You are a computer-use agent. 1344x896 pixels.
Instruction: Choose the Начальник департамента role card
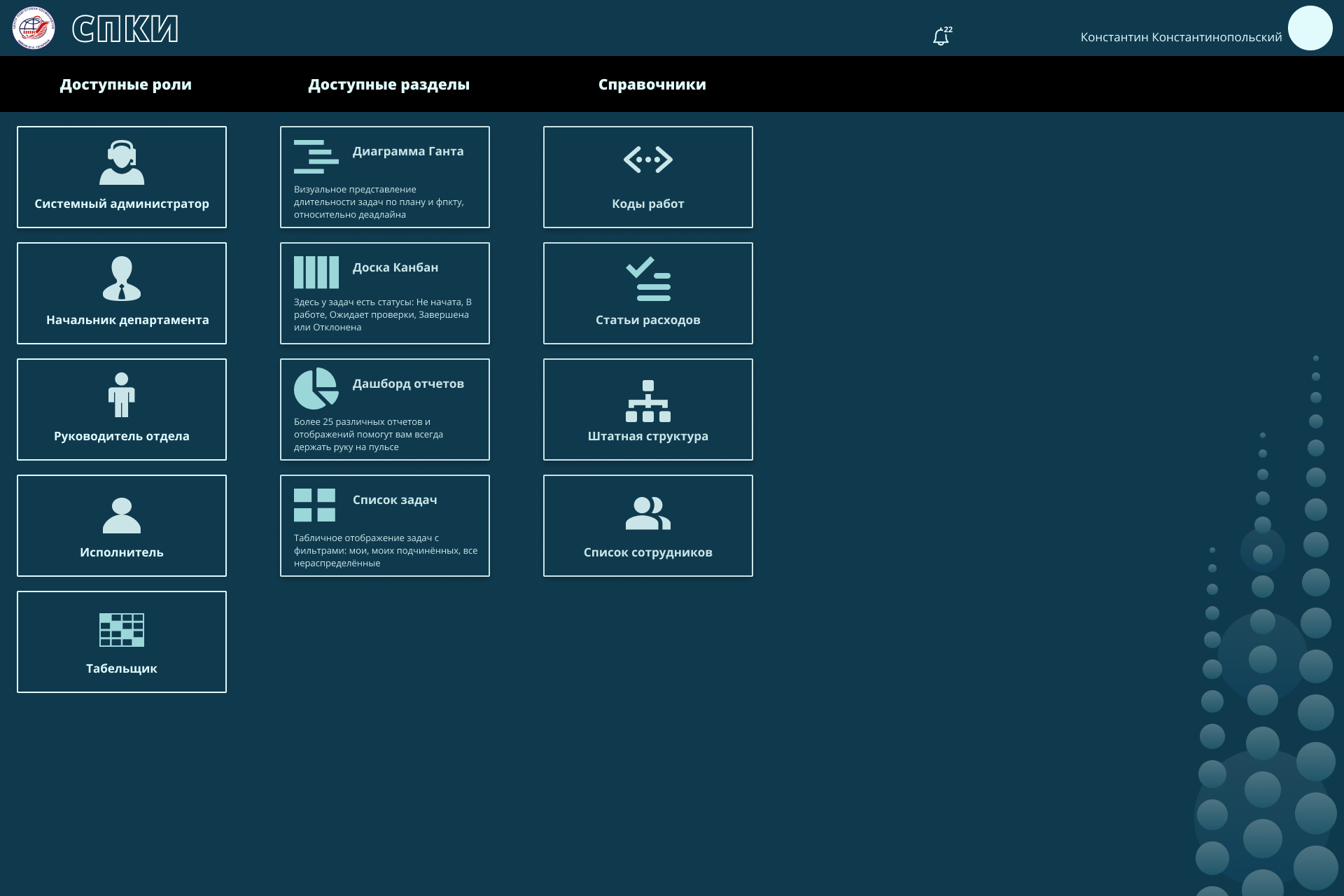point(122,293)
